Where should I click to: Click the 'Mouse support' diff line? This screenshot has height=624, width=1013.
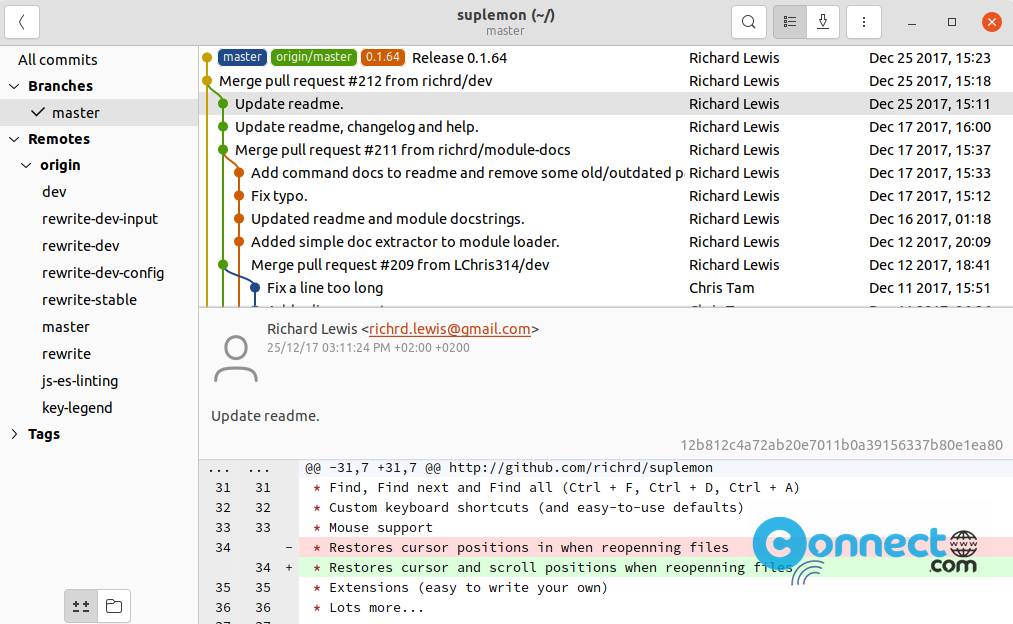click(606, 527)
